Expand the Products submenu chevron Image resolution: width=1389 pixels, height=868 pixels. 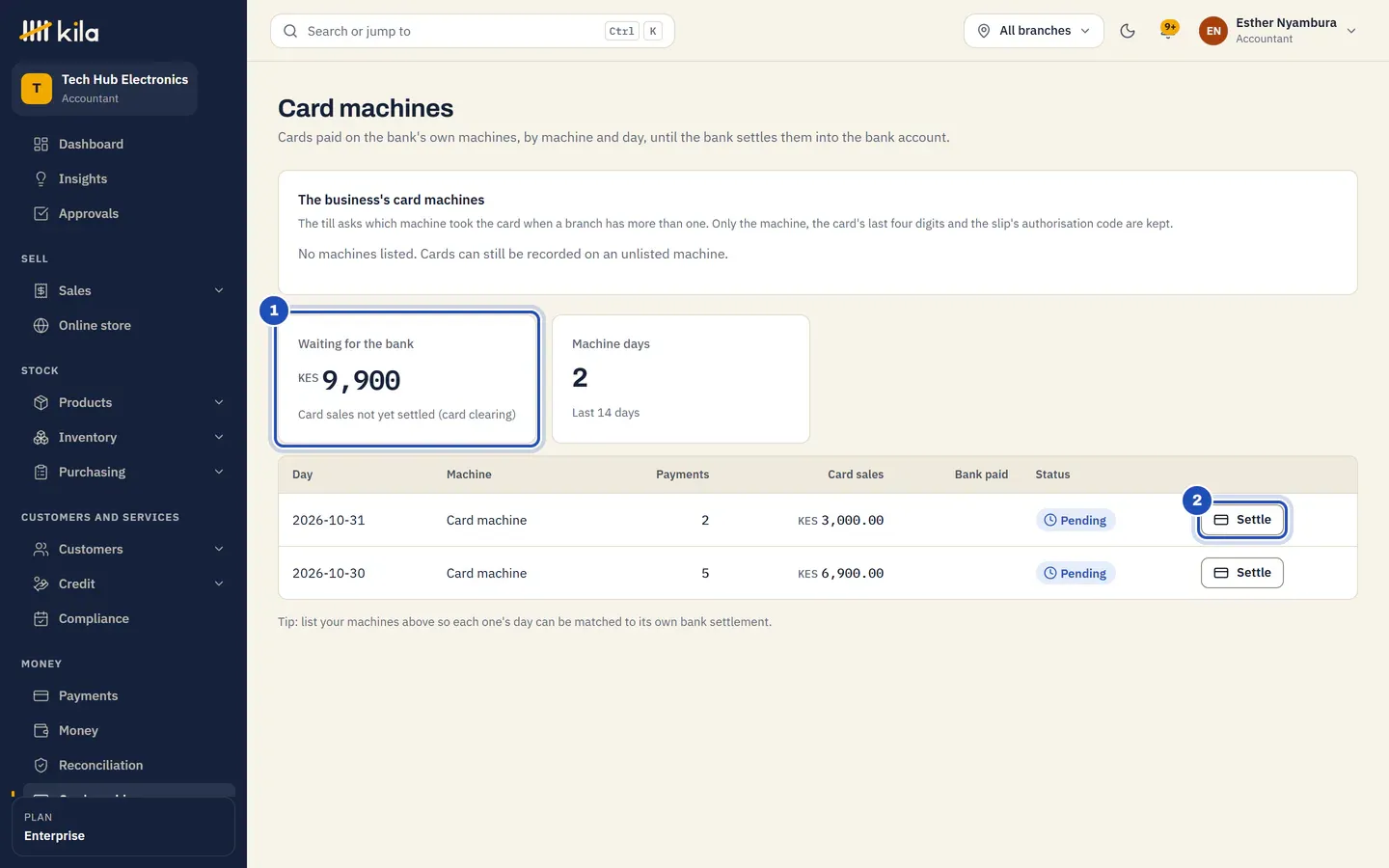[219, 402]
